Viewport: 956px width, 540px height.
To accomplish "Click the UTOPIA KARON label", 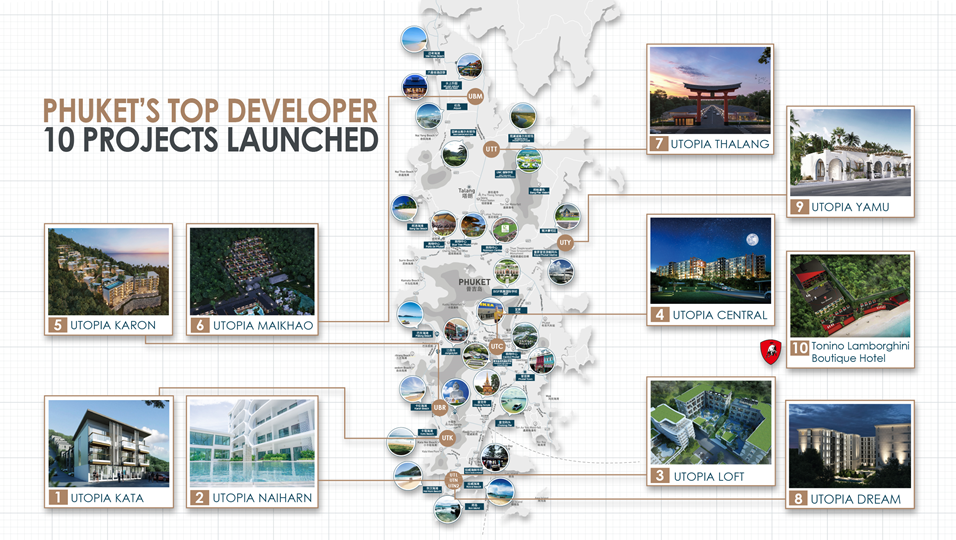I will (x=113, y=325).
